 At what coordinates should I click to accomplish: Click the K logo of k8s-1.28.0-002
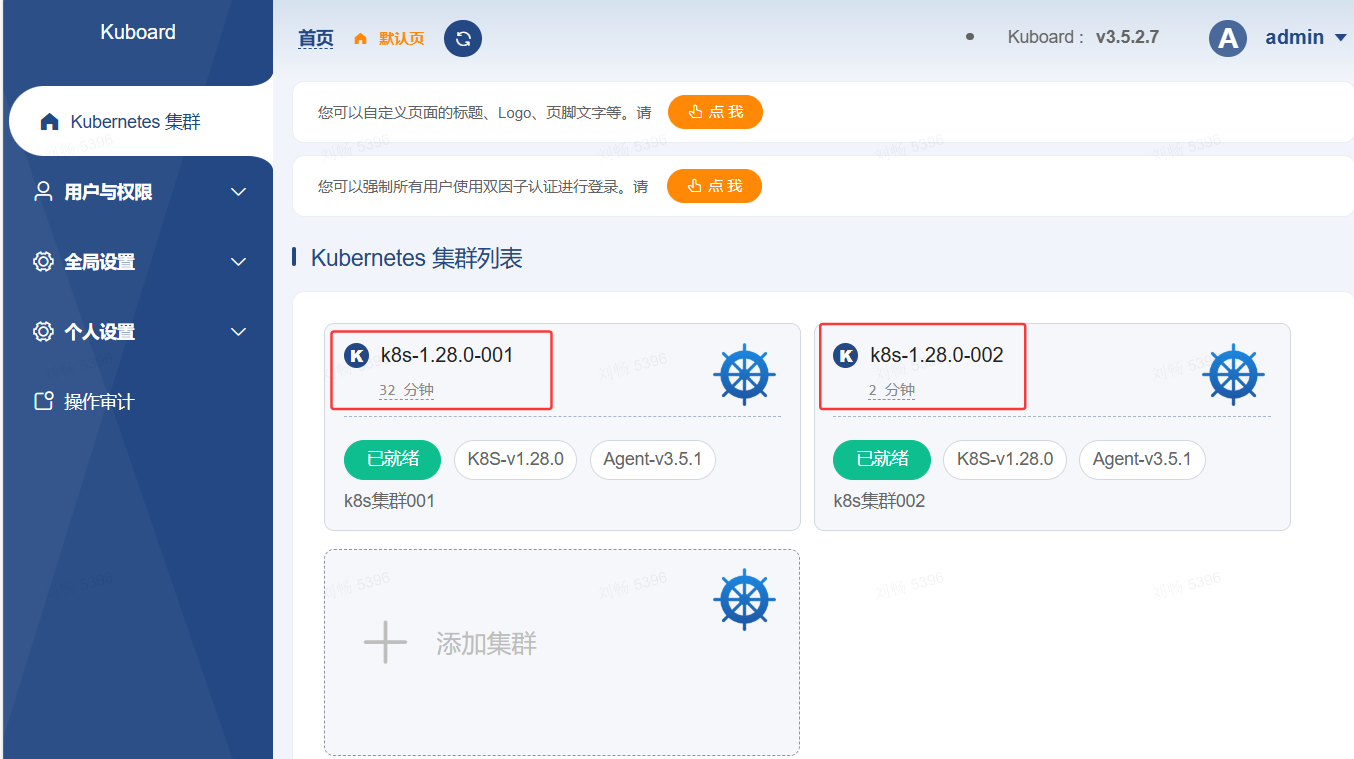(x=845, y=355)
